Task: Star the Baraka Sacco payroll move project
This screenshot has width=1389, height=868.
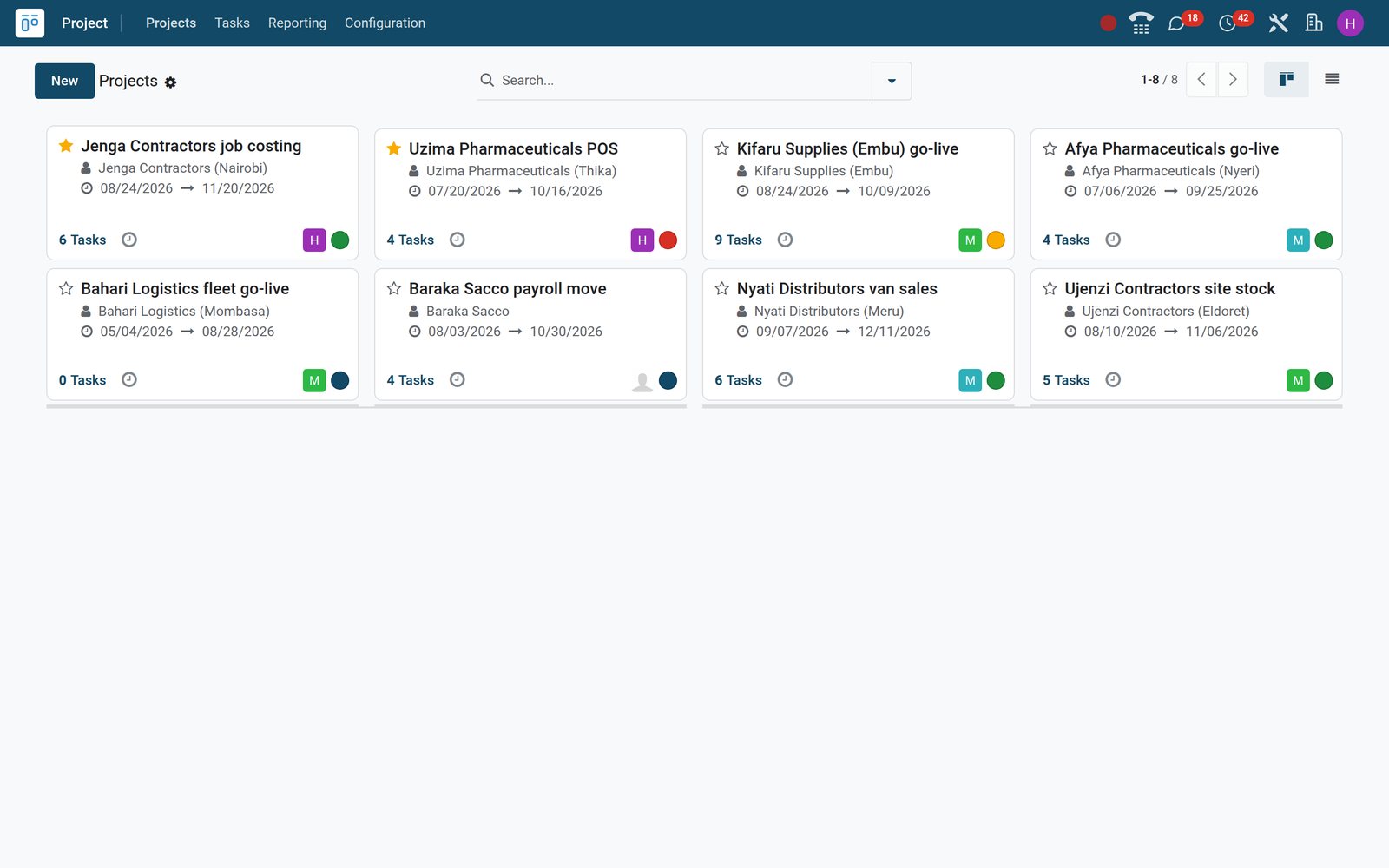Action: click(394, 288)
